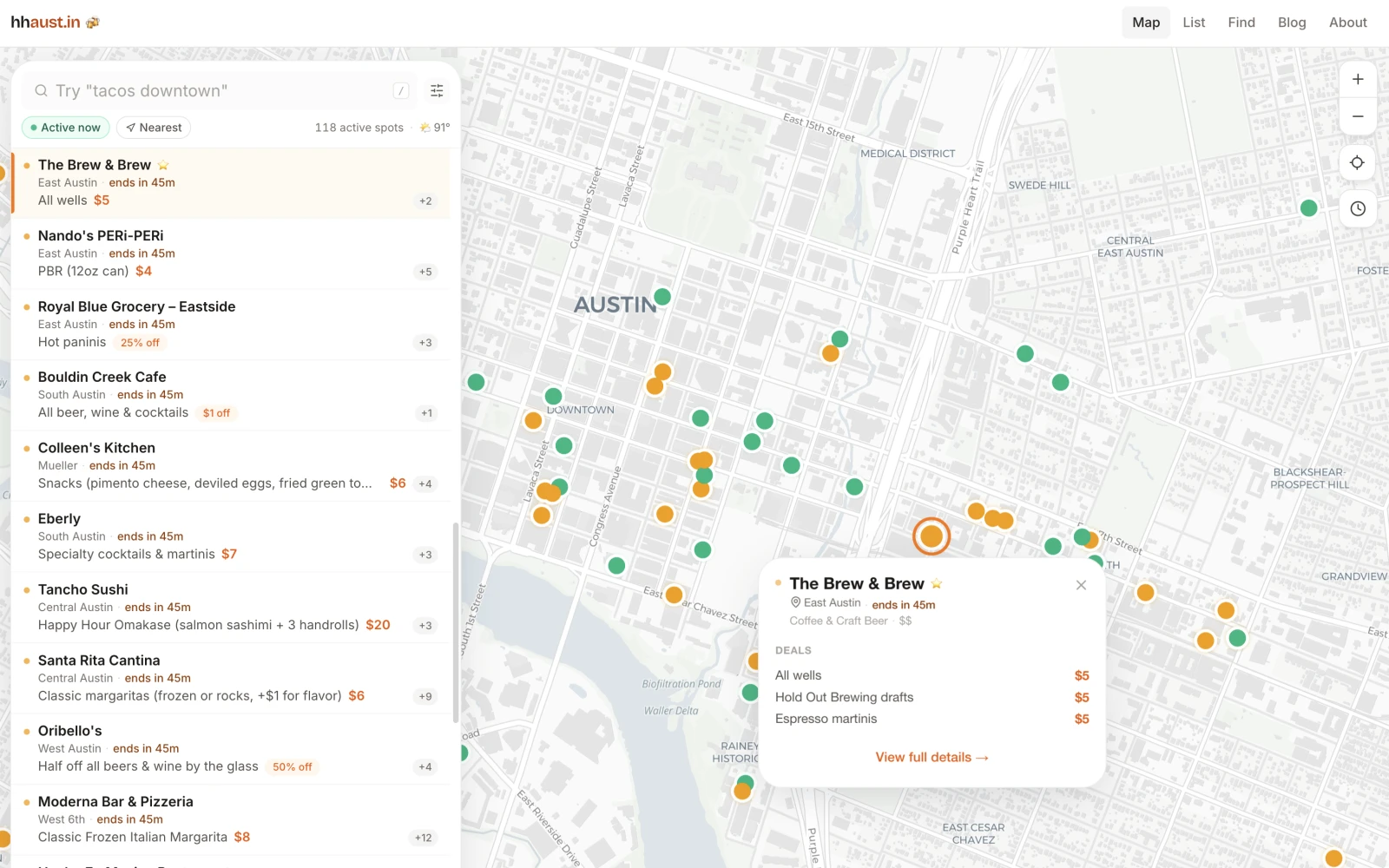
Task: Switch to the List tab
Action: pos(1194,23)
